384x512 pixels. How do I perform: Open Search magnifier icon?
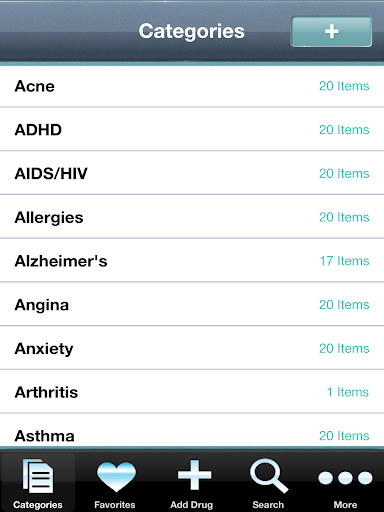pos(269,476)
